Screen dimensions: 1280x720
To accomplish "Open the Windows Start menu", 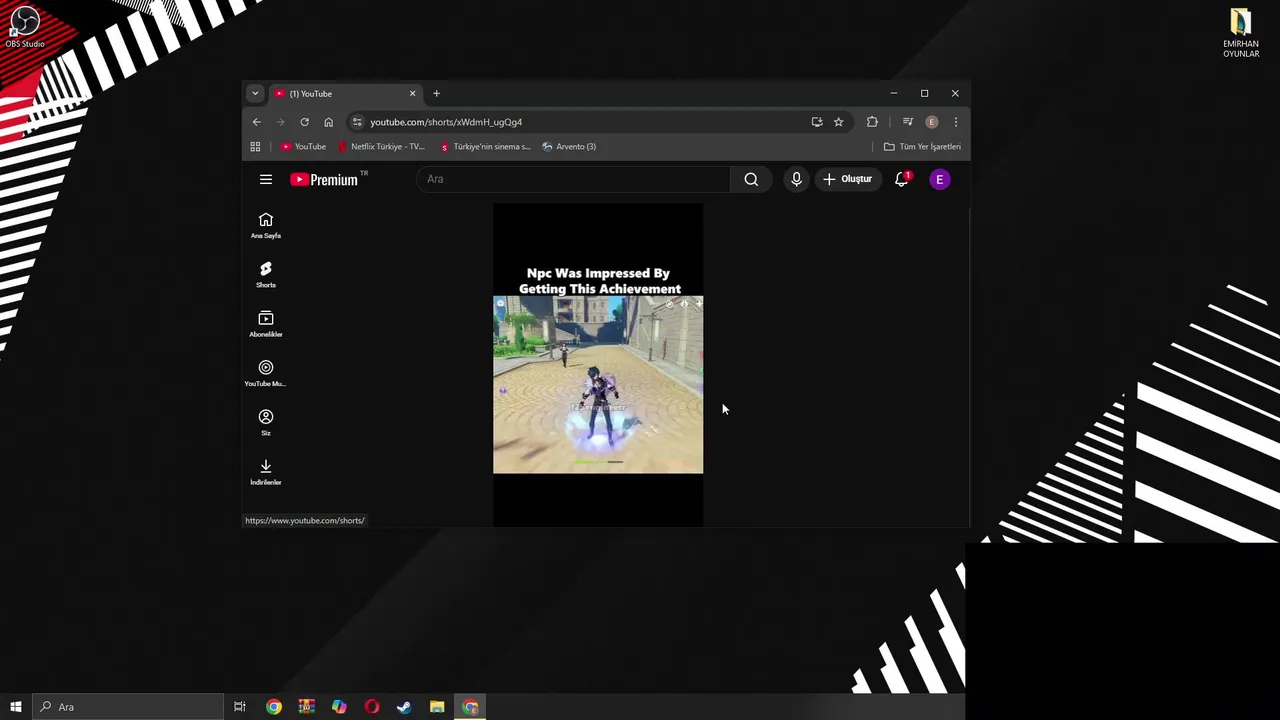I will click(16, 707).
